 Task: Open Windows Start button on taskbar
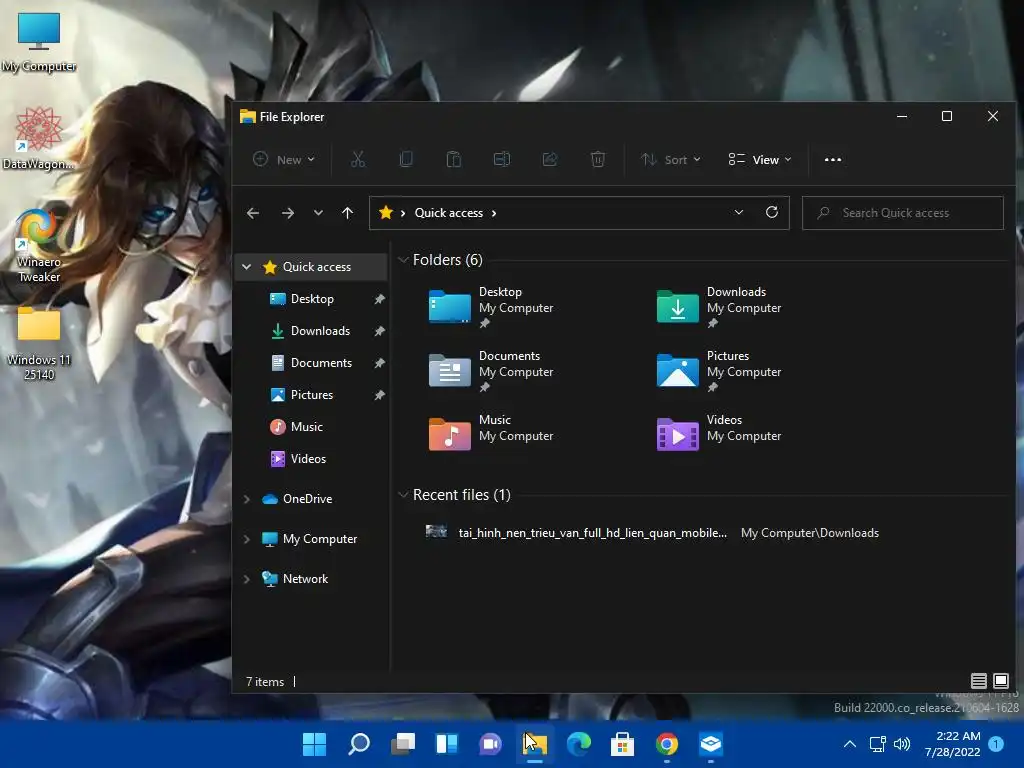click(314, 743)
